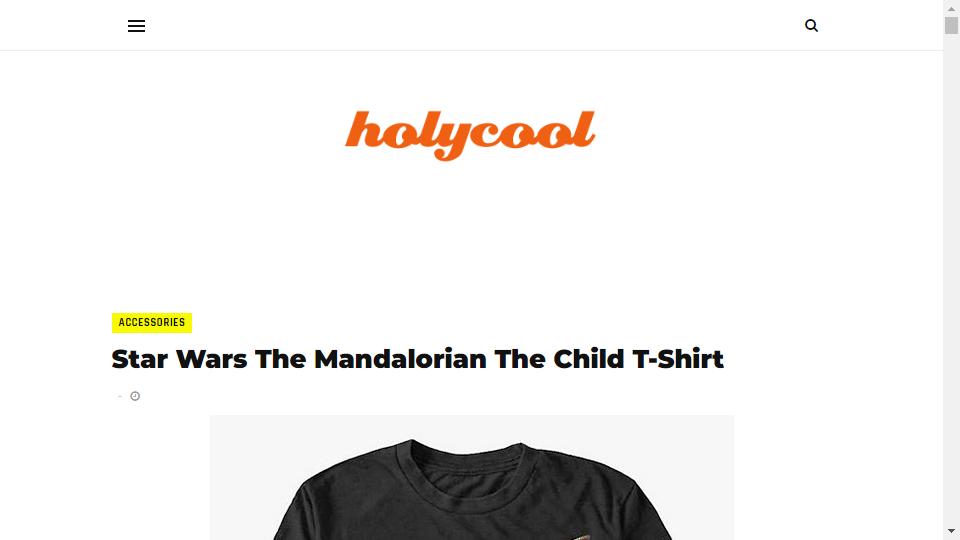Open the Star Wars Mandalorian T-Shirt headline
This screenshot has width=960, height=540.
[418, 359]
